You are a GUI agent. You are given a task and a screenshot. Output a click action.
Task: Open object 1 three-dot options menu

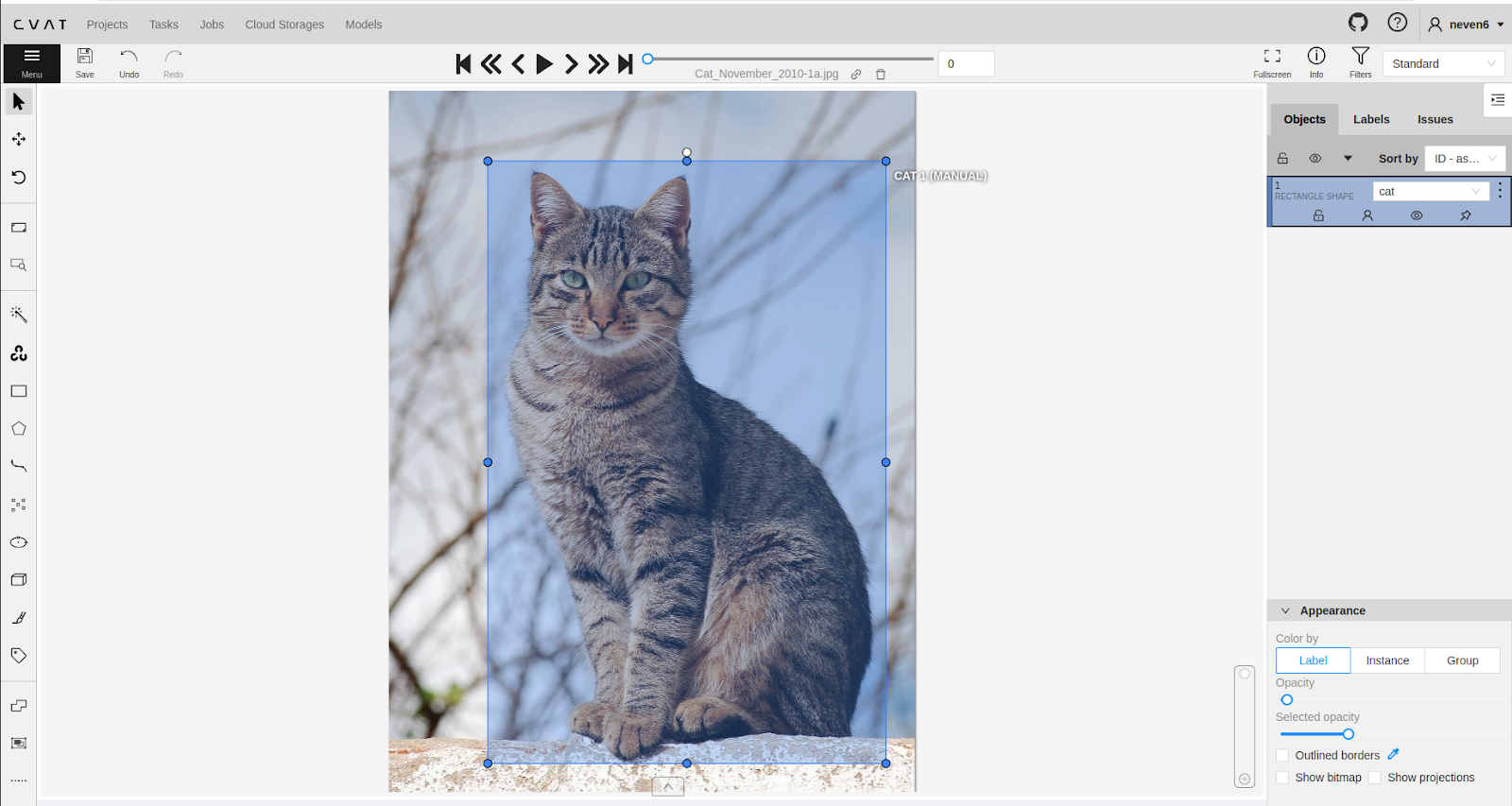(x=1500, y=191)
